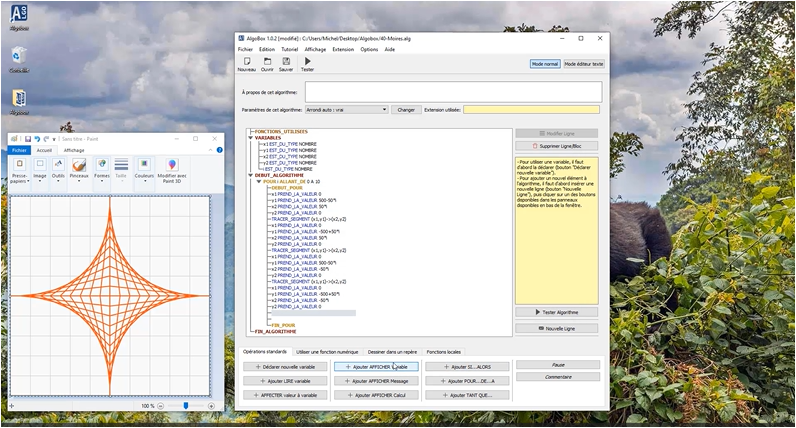Click the zoom-in plus icon in Paint
This screenshot has width=796, height=428.
tap(211, 406)
